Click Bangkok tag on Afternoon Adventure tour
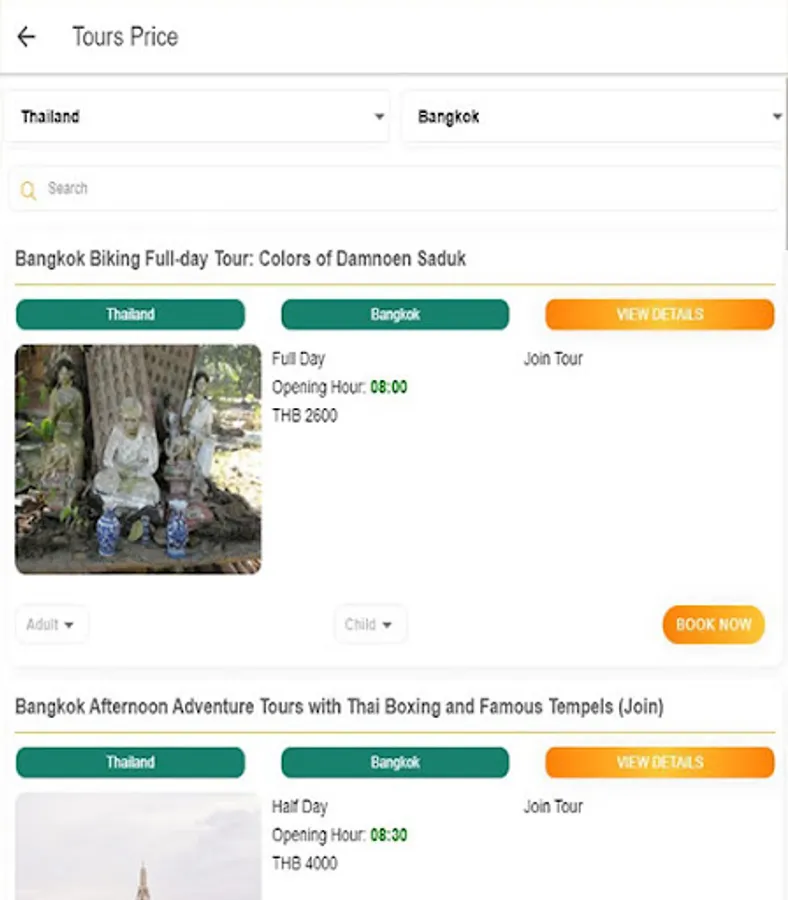 [395, 762]
